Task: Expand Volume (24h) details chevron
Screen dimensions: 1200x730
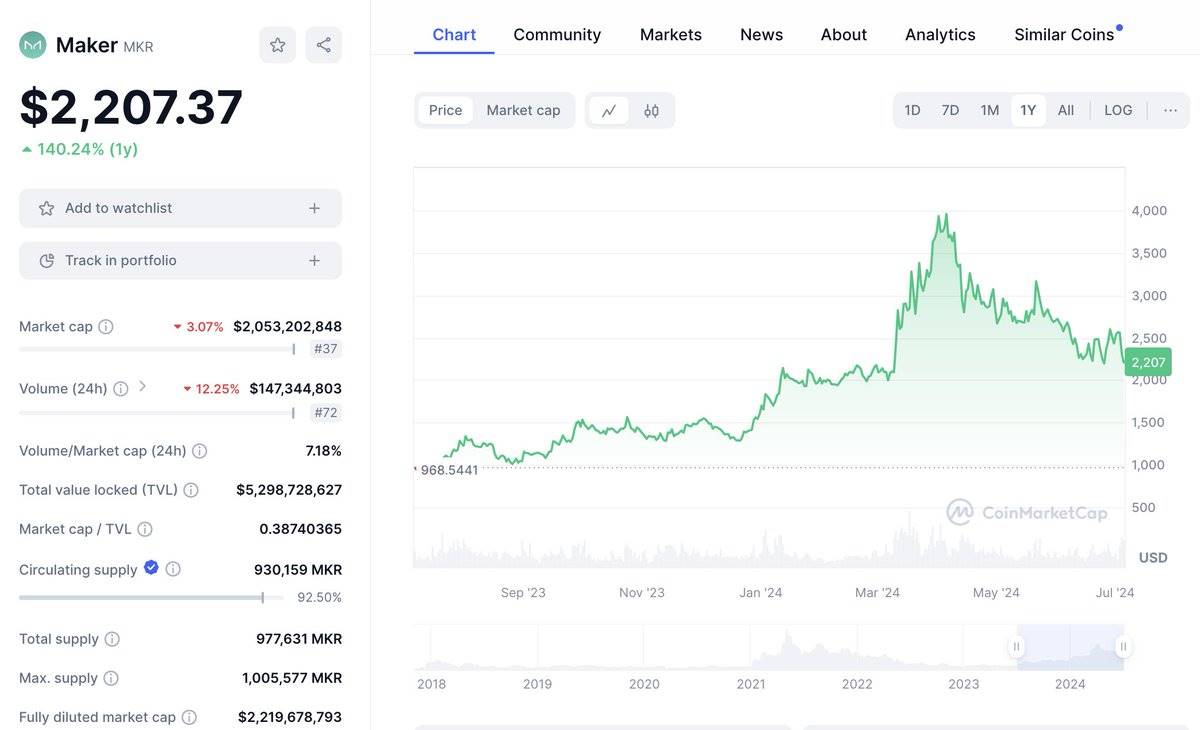Action: (x=142, y=386)
